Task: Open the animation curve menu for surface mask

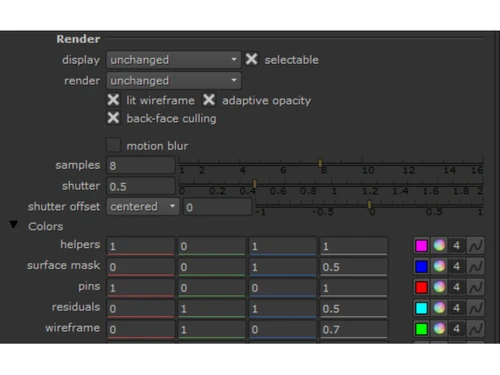Action: (475, 266)
